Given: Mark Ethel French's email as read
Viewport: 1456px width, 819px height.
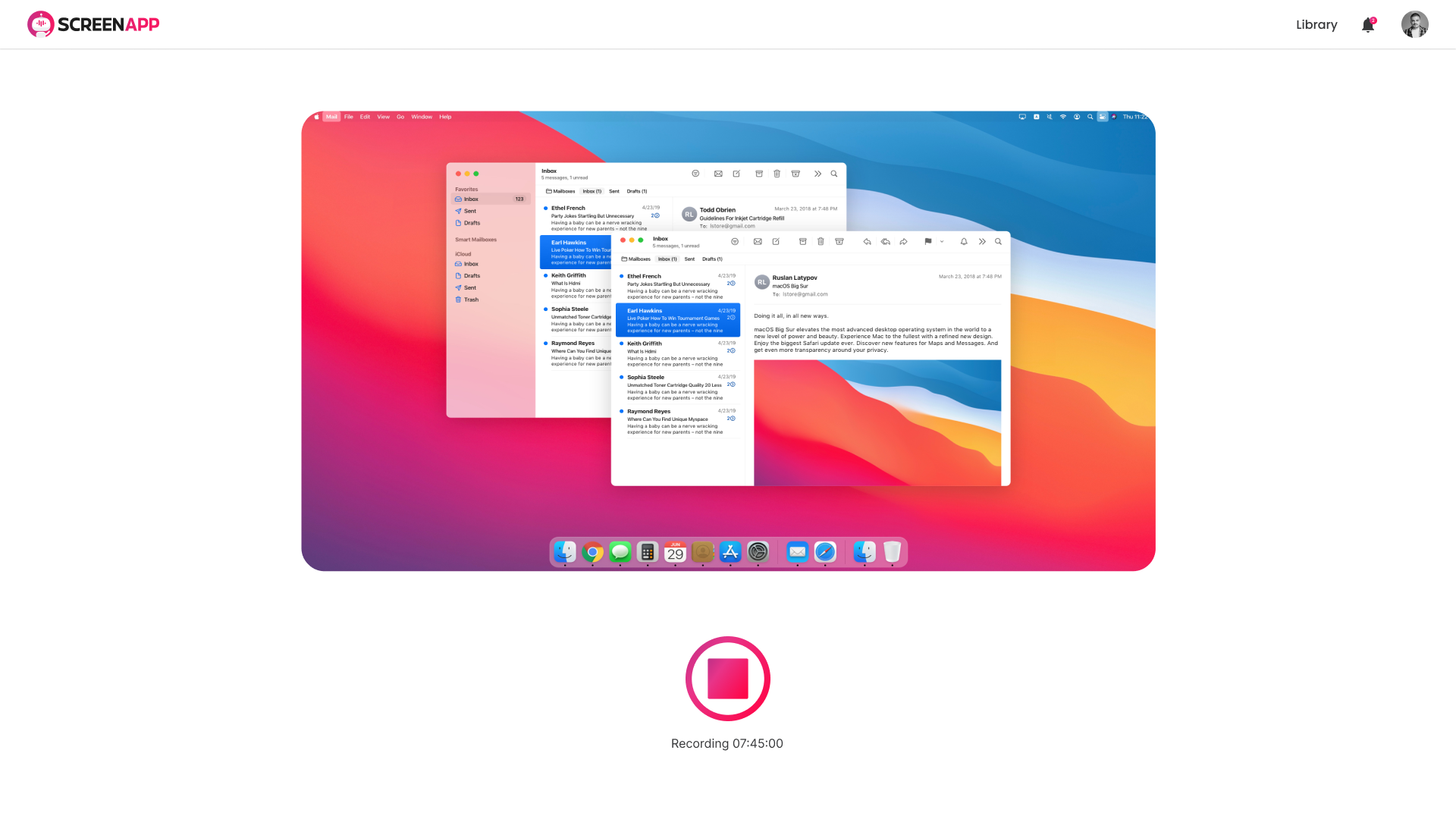Looking at the screenshot, I should click(x=620, y=275).
